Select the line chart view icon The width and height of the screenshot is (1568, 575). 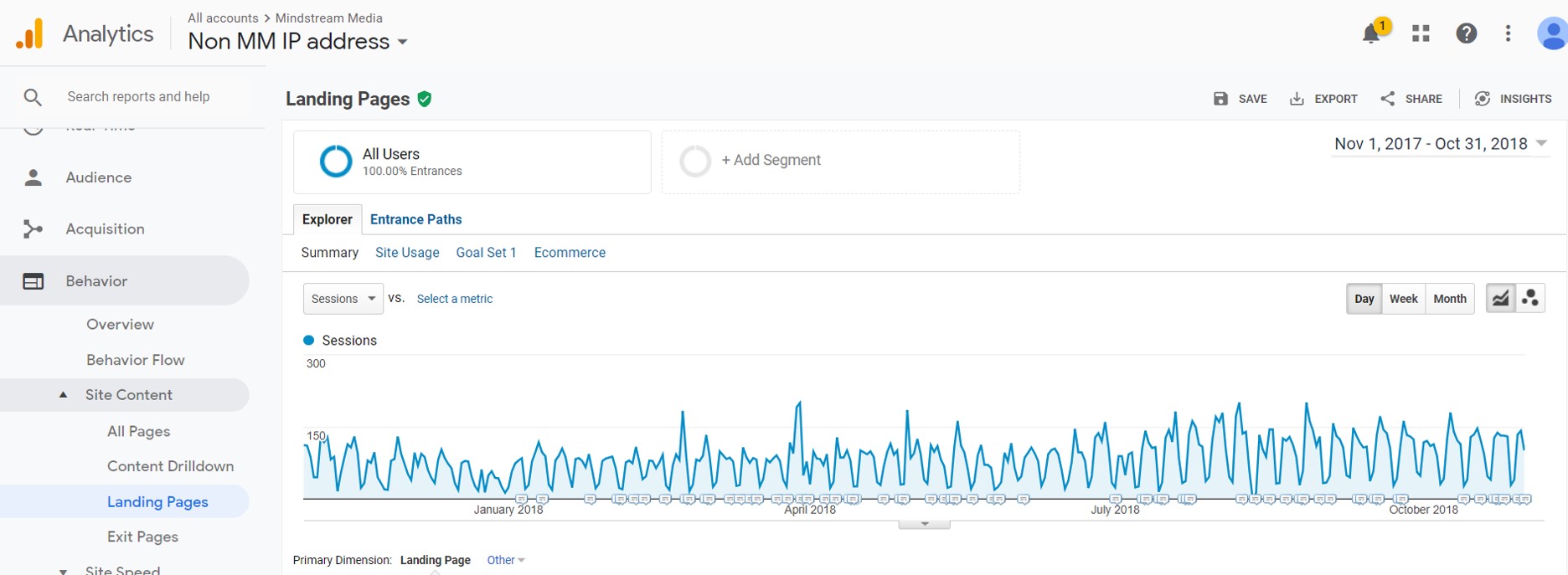coord(1500,298)
